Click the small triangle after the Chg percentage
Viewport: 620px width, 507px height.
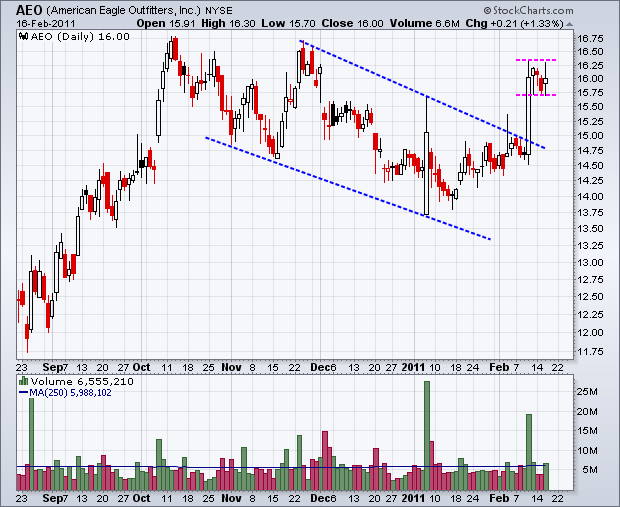569,24
